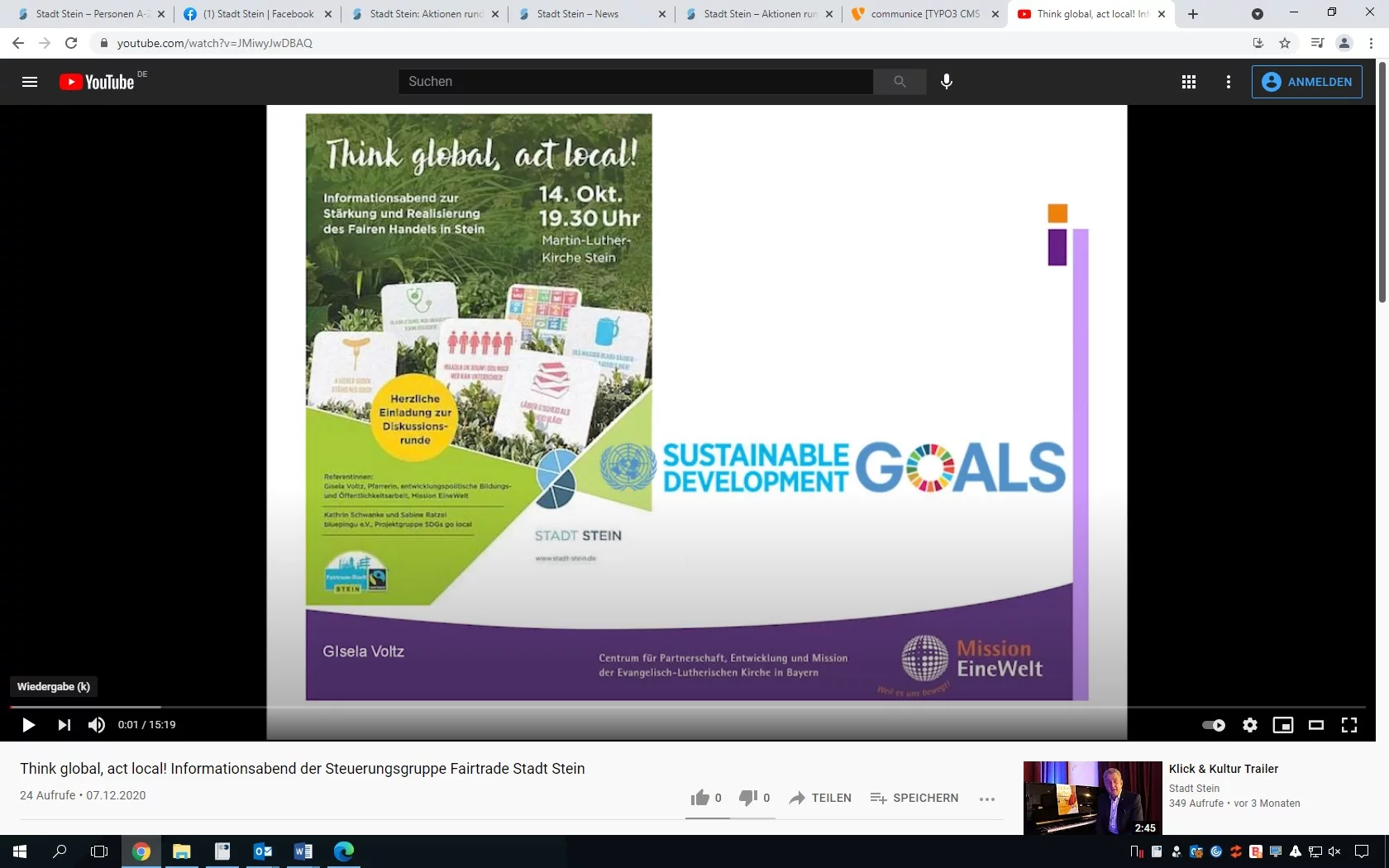Open the Klick & Kultur Trailer title

coord(1224,769)
